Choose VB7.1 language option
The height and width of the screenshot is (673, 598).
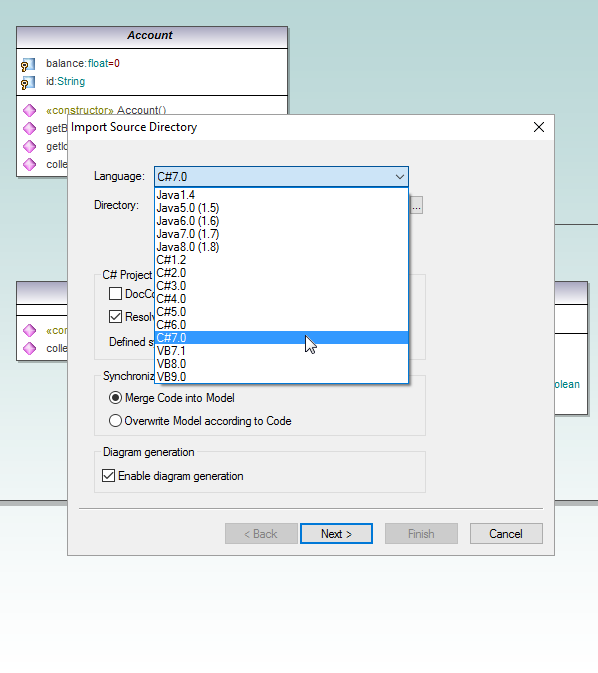281,351
